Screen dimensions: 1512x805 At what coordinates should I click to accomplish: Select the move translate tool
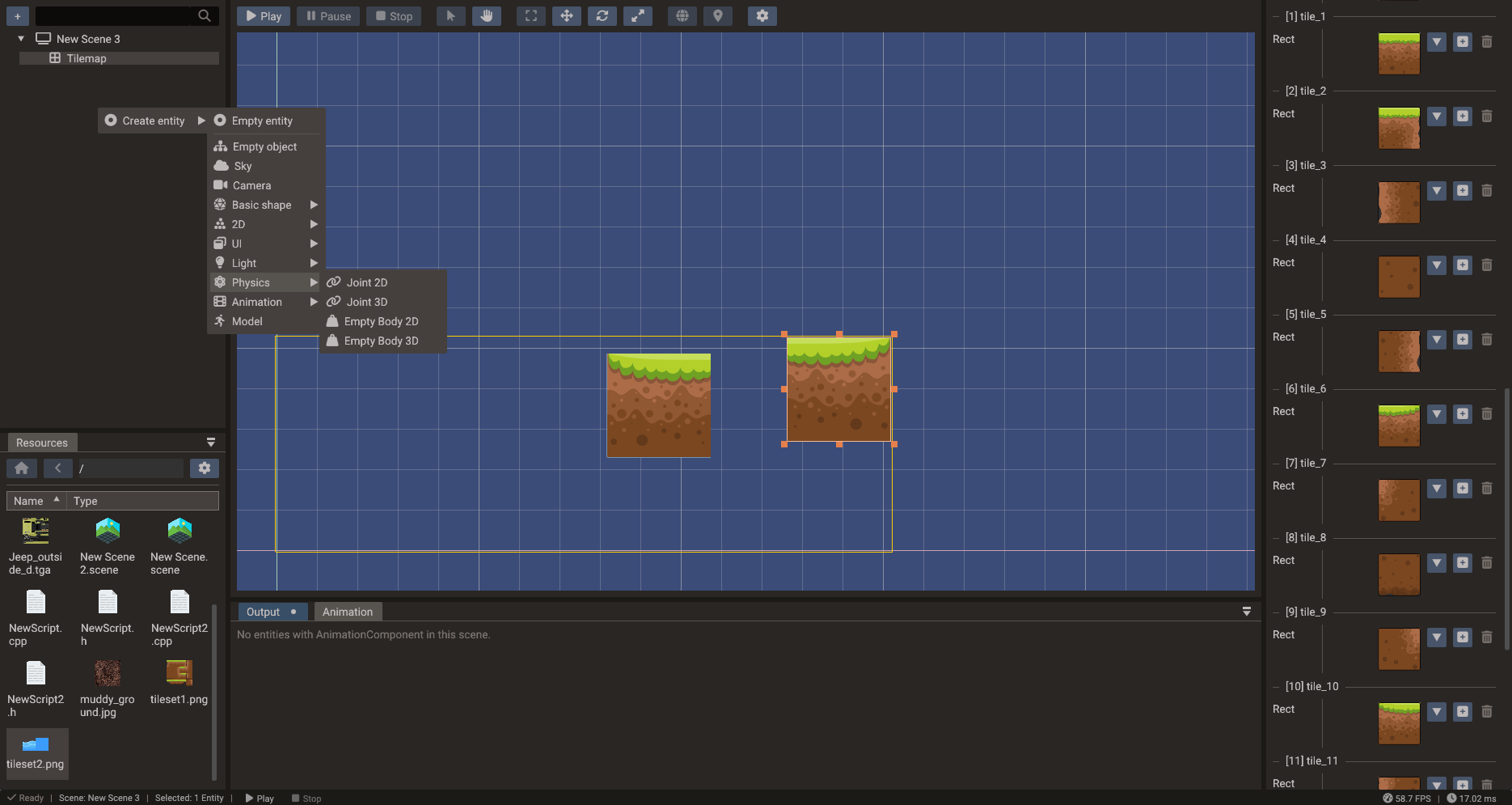(567, 15)
